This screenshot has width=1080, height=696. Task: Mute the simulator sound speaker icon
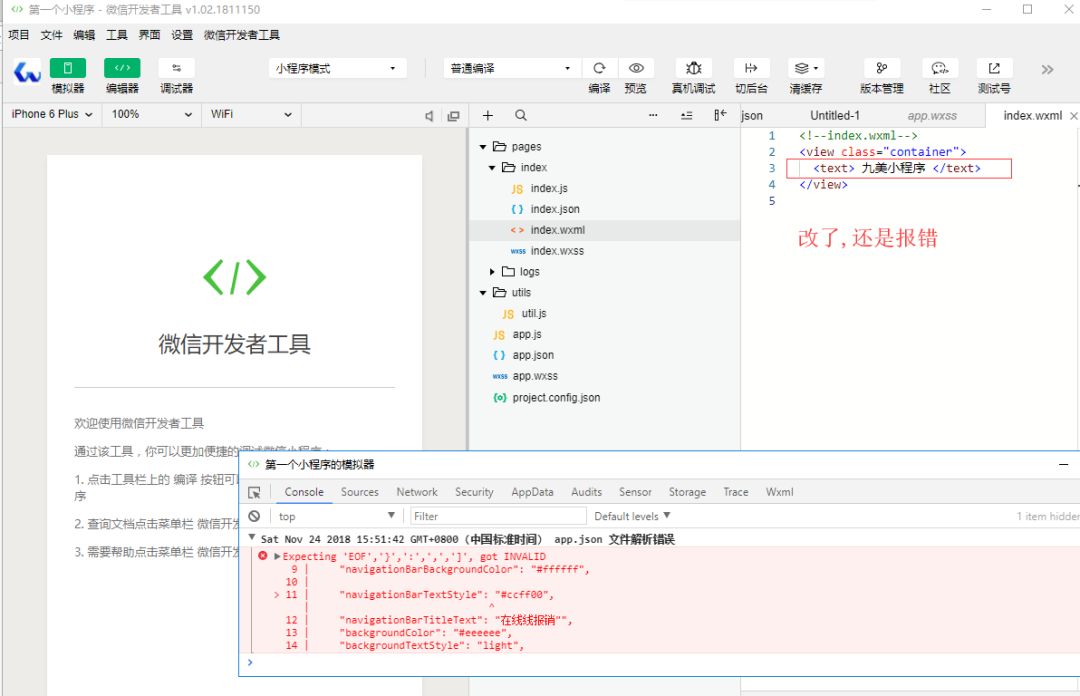tap(429, 116)
